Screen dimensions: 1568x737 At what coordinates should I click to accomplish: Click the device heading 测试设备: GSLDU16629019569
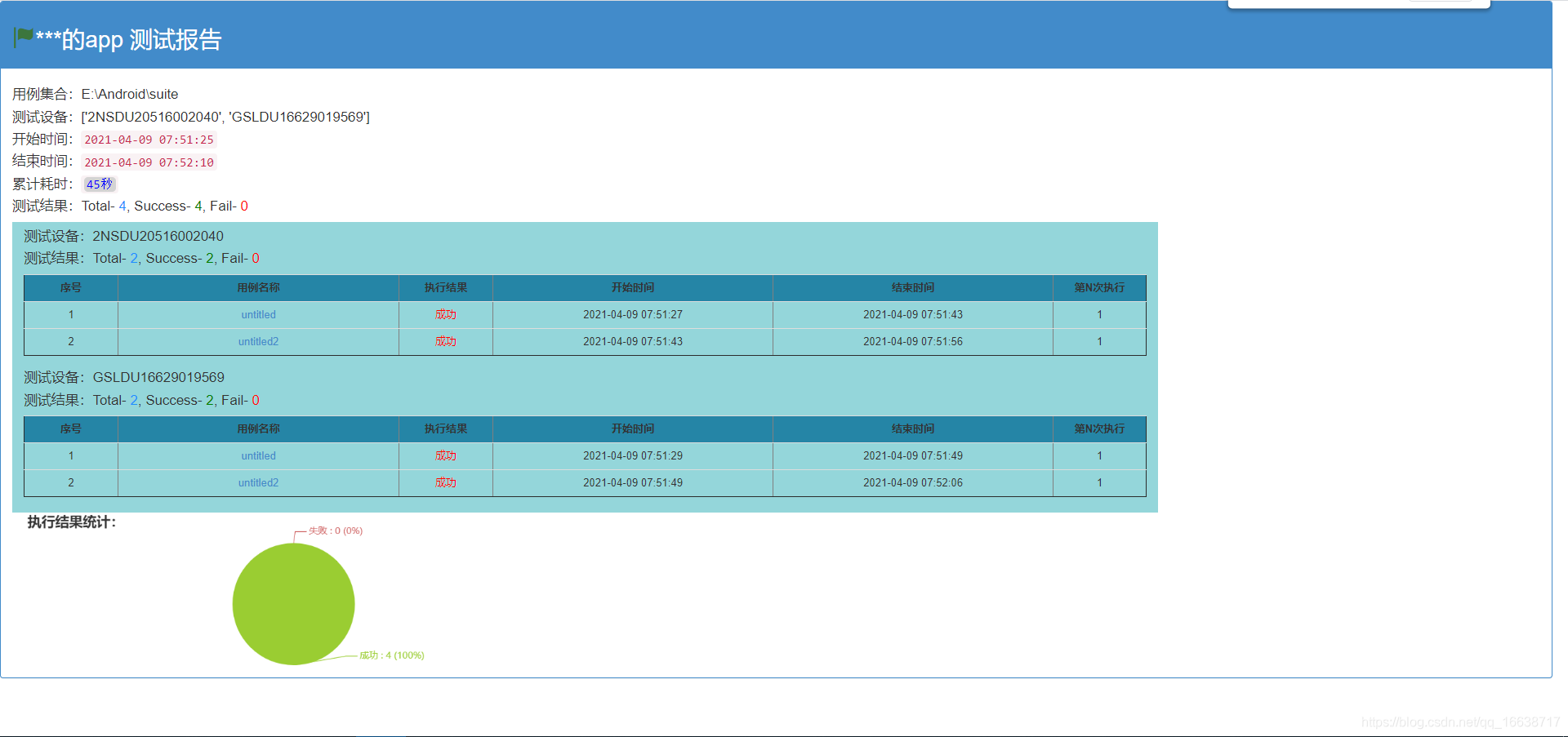point(124,378)
